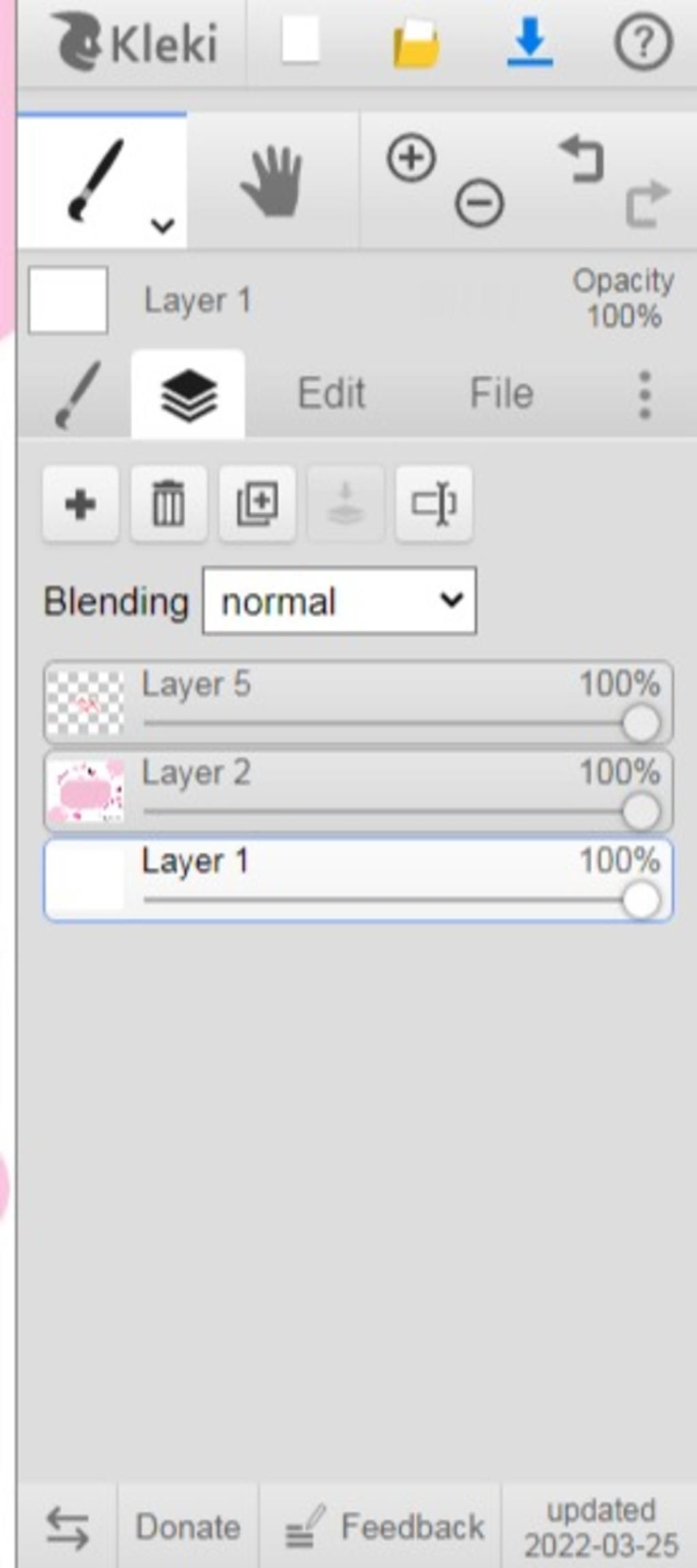
Task: Save image with blue download arrow
Action: (x=530, y=43)
